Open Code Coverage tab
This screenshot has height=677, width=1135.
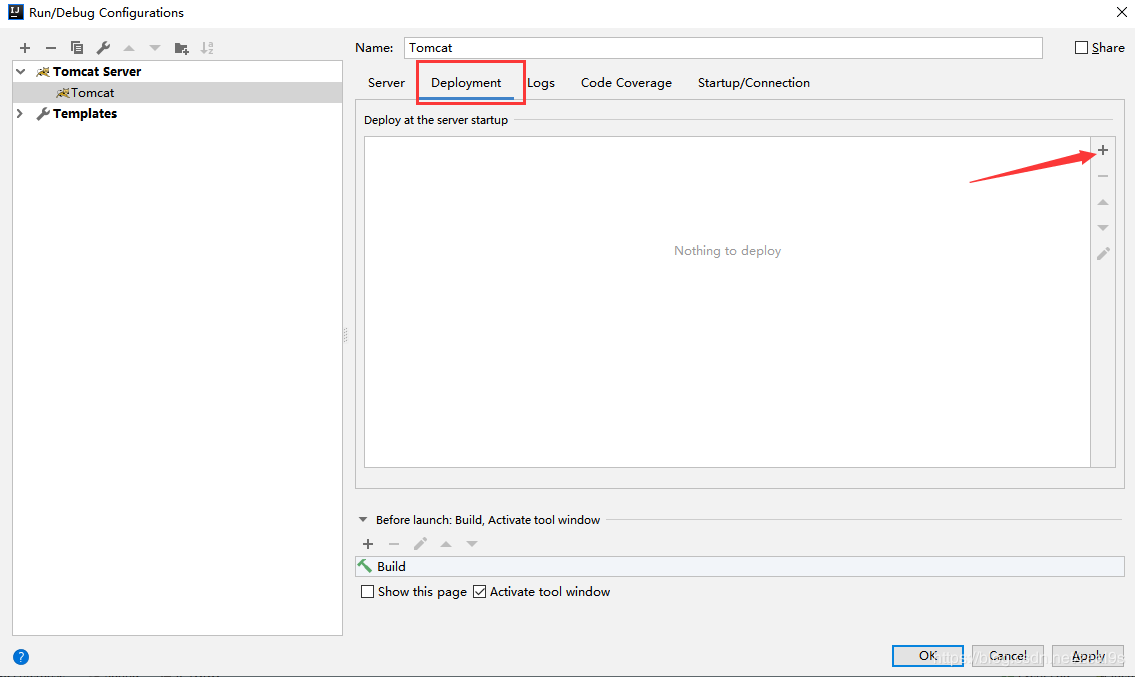click(626, 83)
